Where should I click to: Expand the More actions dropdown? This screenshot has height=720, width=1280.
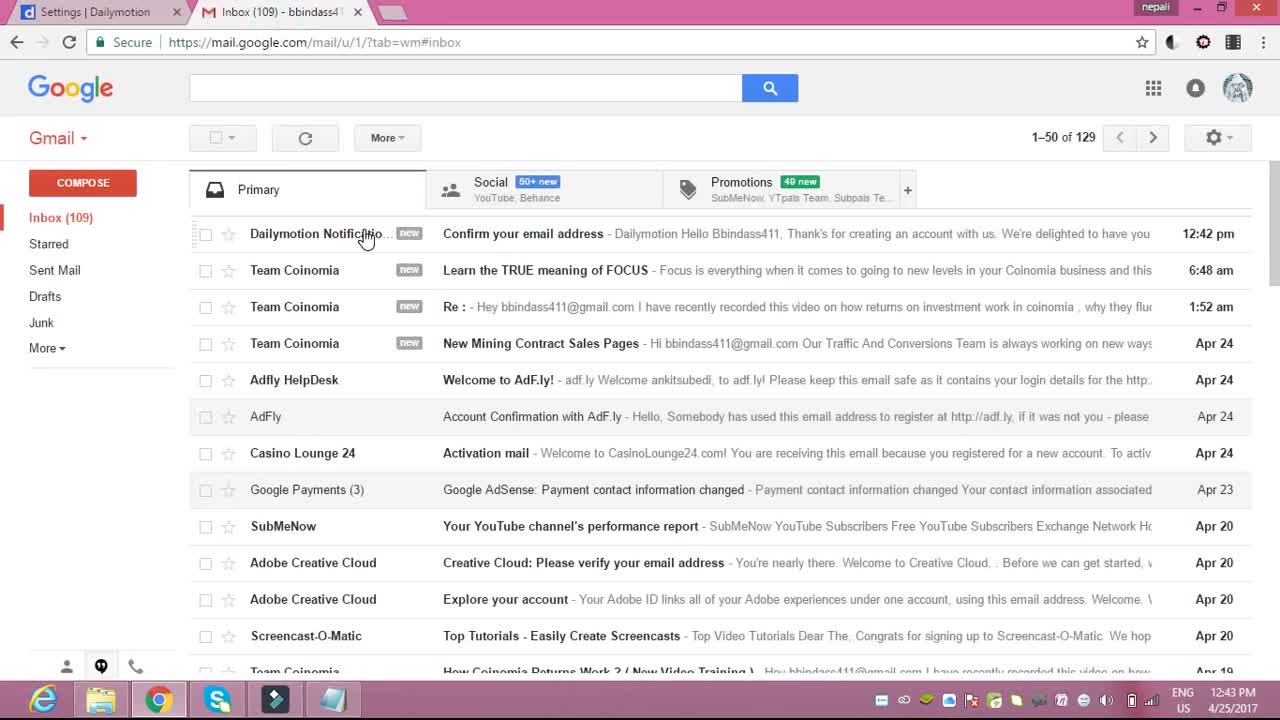pos(387,138)
